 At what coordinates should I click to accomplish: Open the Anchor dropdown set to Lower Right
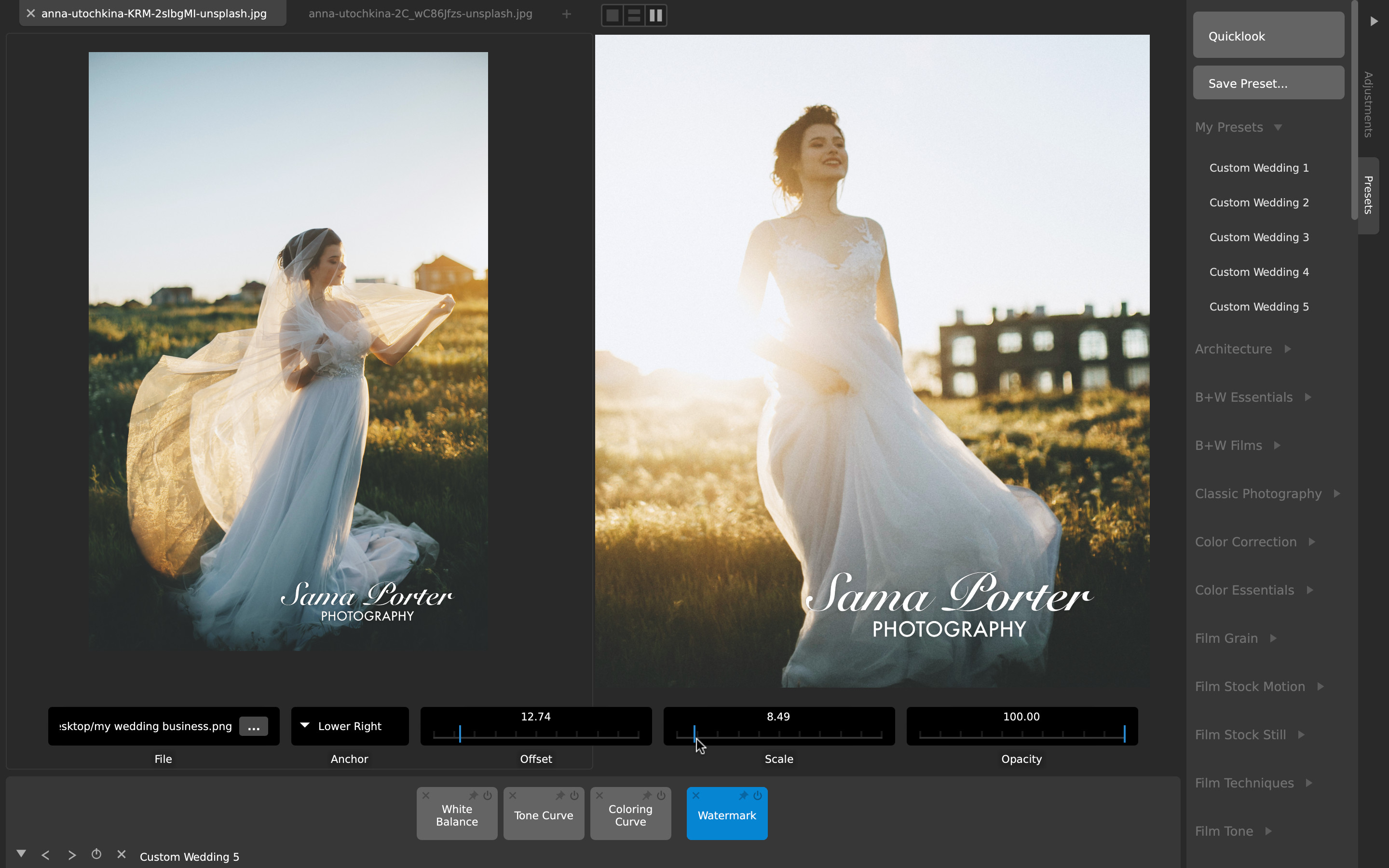350,726
